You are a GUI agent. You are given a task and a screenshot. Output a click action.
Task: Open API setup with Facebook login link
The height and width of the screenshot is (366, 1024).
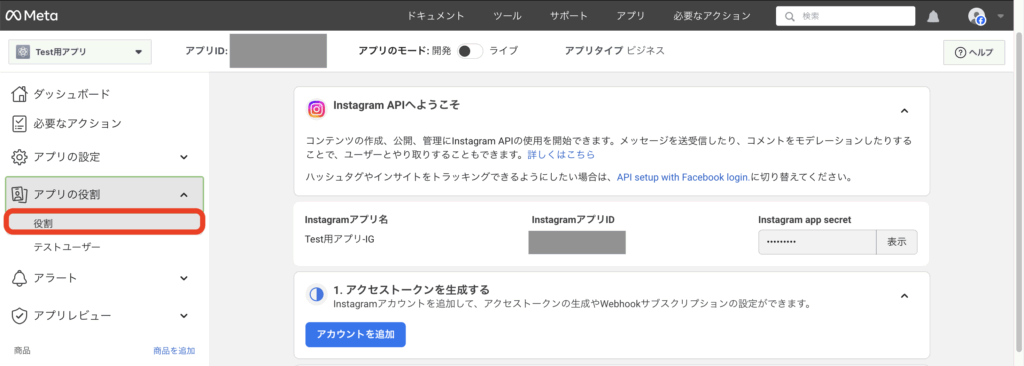click(684, 176)
